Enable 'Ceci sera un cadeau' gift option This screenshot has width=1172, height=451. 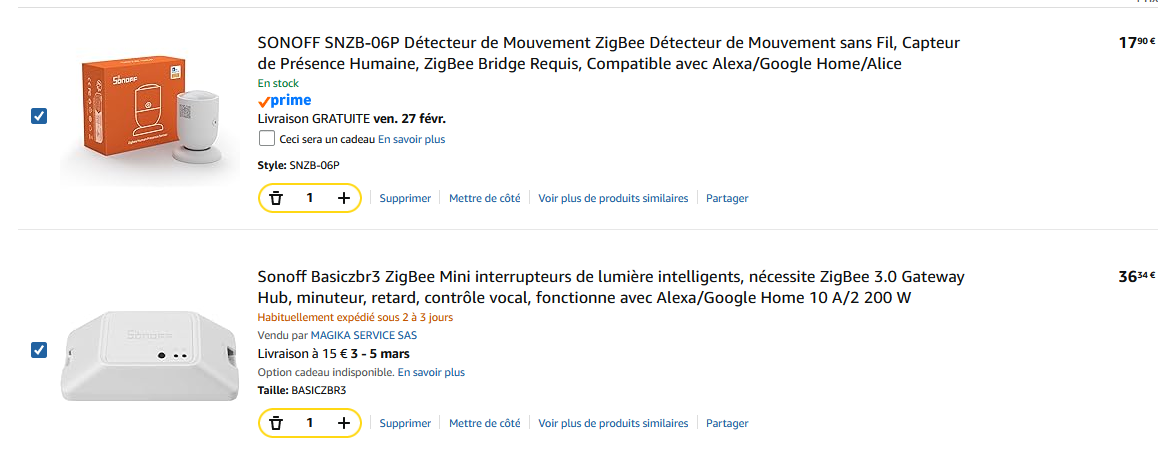[x=267, y=139]
